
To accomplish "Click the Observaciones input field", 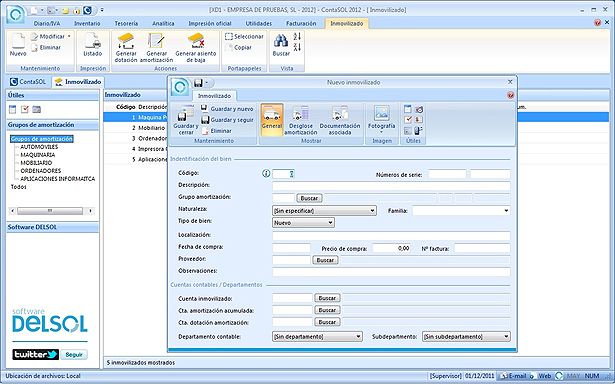I will [391, 272].
